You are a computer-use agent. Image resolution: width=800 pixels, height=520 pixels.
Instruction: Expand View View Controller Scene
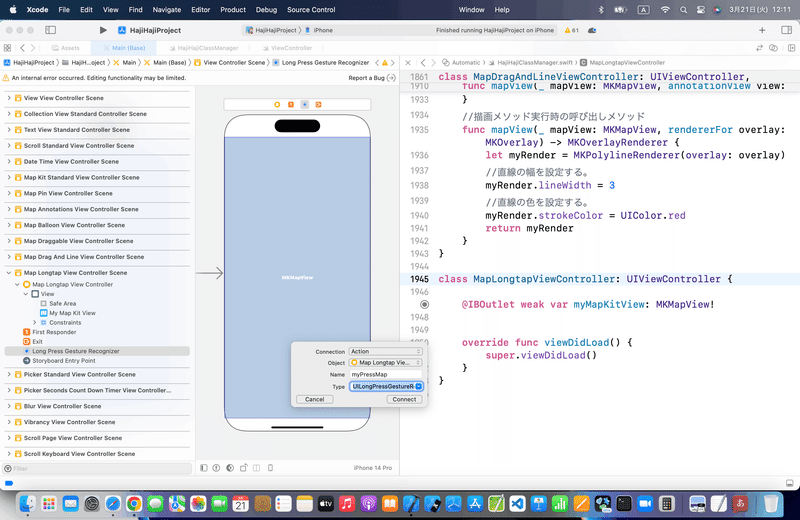pos(9,97)
